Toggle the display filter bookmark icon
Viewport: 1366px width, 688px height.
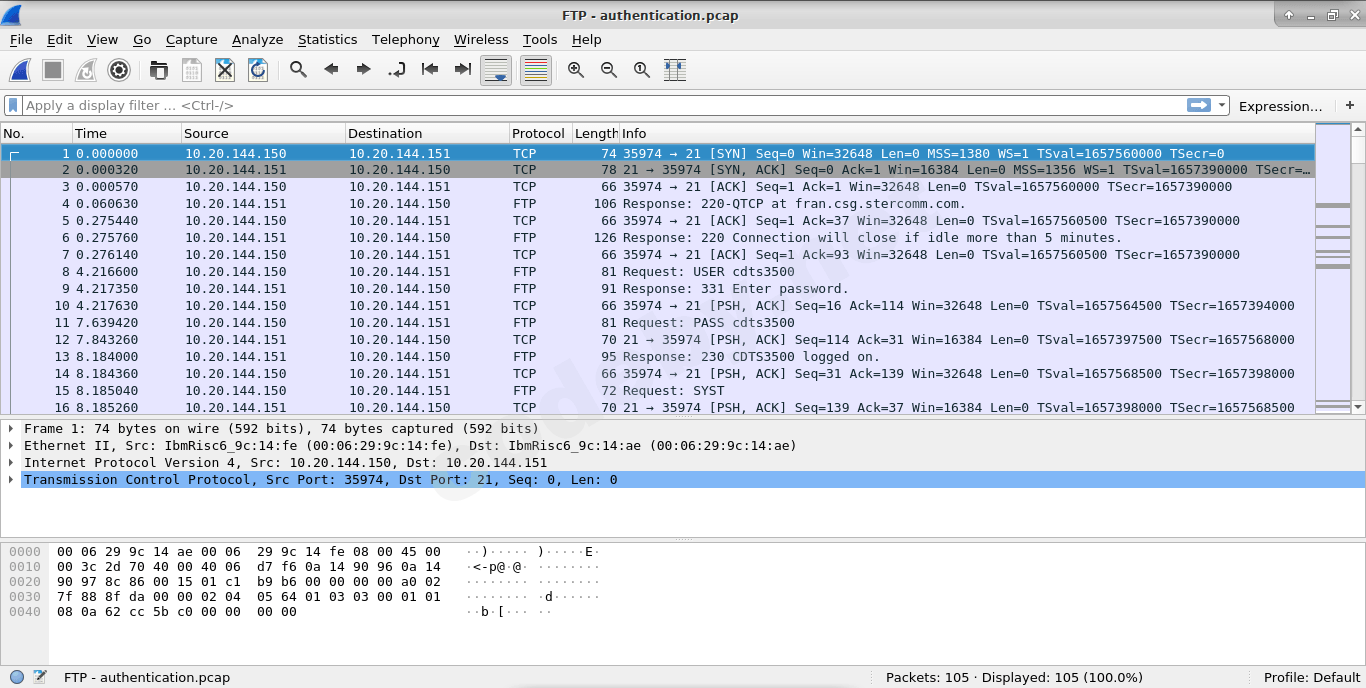[12, 105]
